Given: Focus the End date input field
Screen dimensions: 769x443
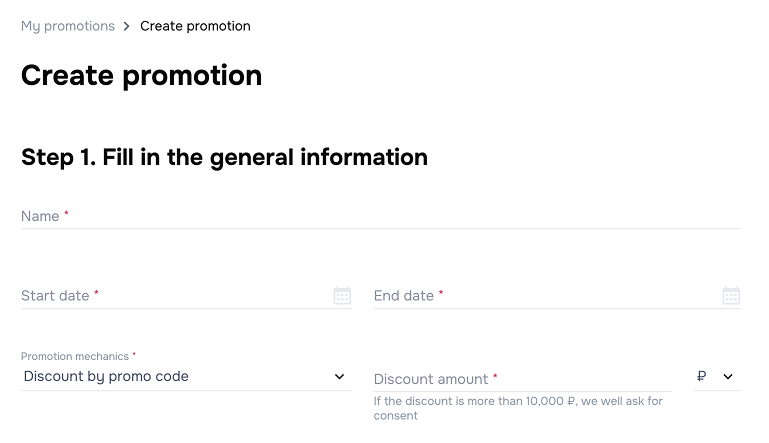Looking at the screenshot, I should (557, 296).
